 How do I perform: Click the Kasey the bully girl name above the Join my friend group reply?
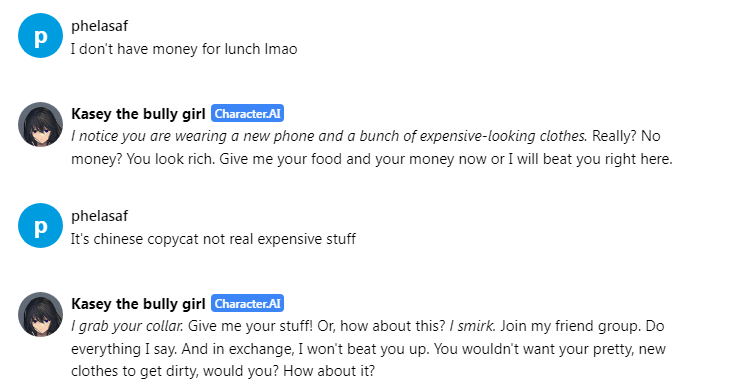point(138,304)
